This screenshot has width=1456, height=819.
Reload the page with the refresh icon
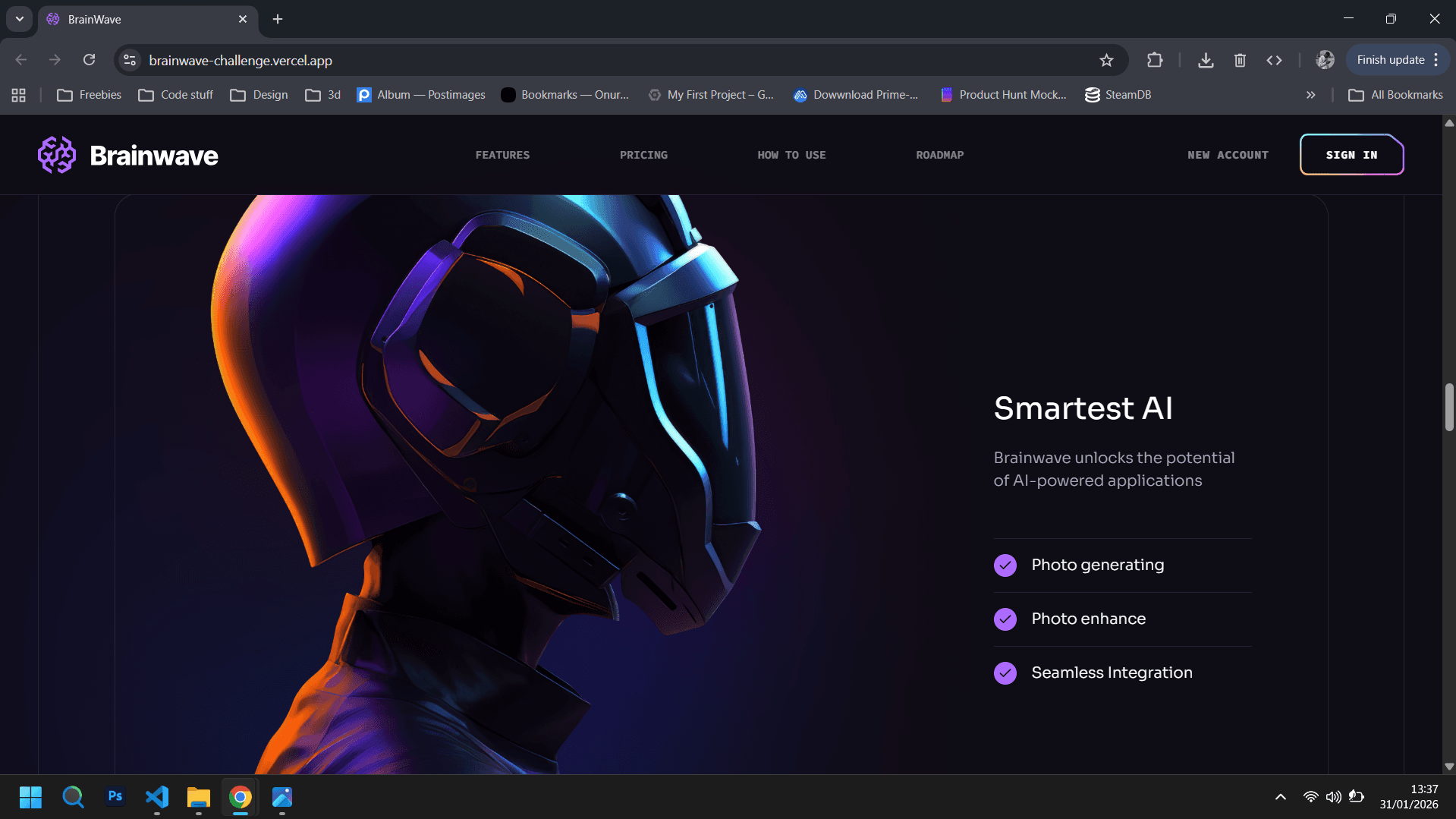point(89,59)
